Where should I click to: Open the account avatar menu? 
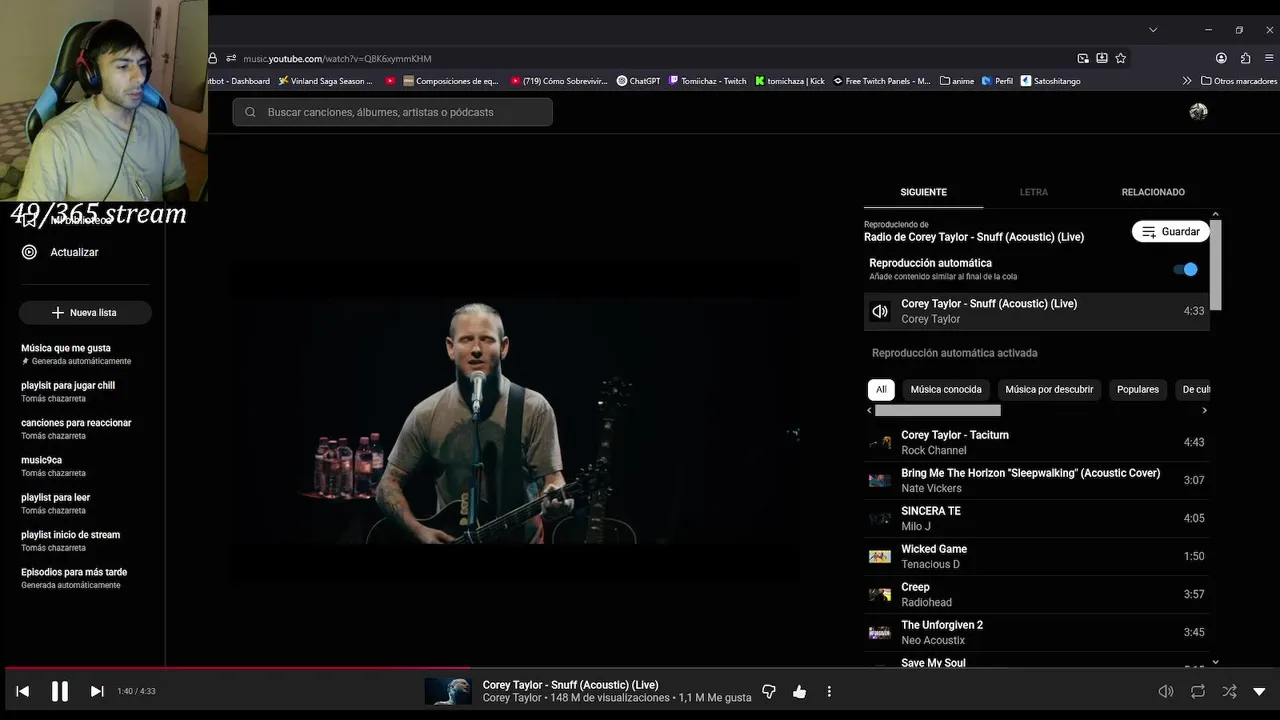point(1198,111)
